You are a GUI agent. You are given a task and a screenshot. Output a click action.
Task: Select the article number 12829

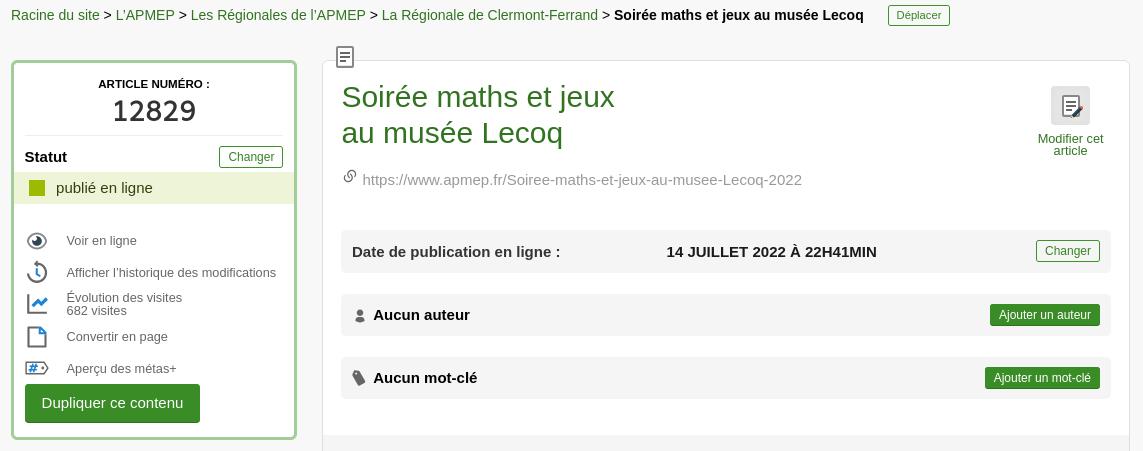(154, 111)
